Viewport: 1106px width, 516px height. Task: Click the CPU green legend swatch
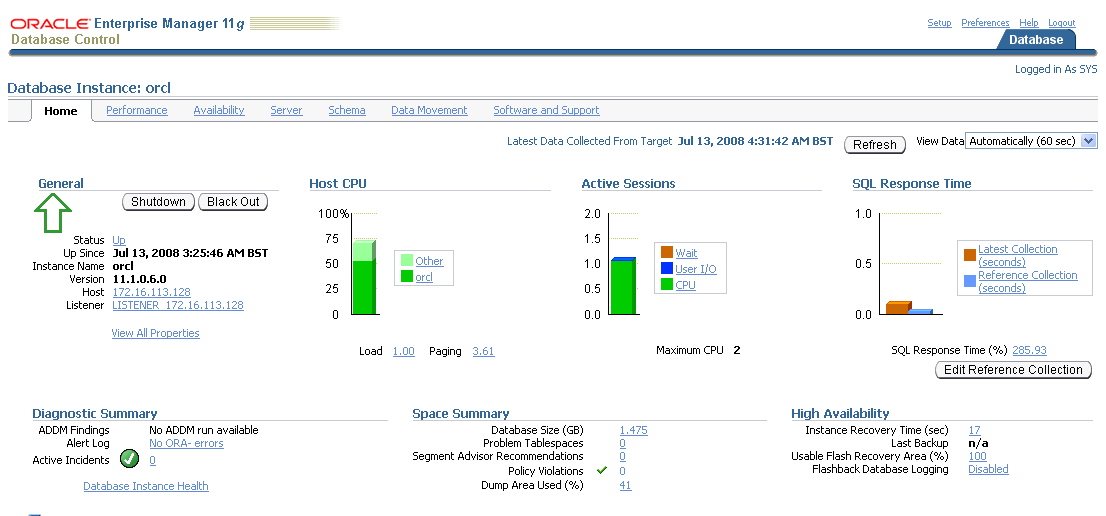tap(667, 285)
